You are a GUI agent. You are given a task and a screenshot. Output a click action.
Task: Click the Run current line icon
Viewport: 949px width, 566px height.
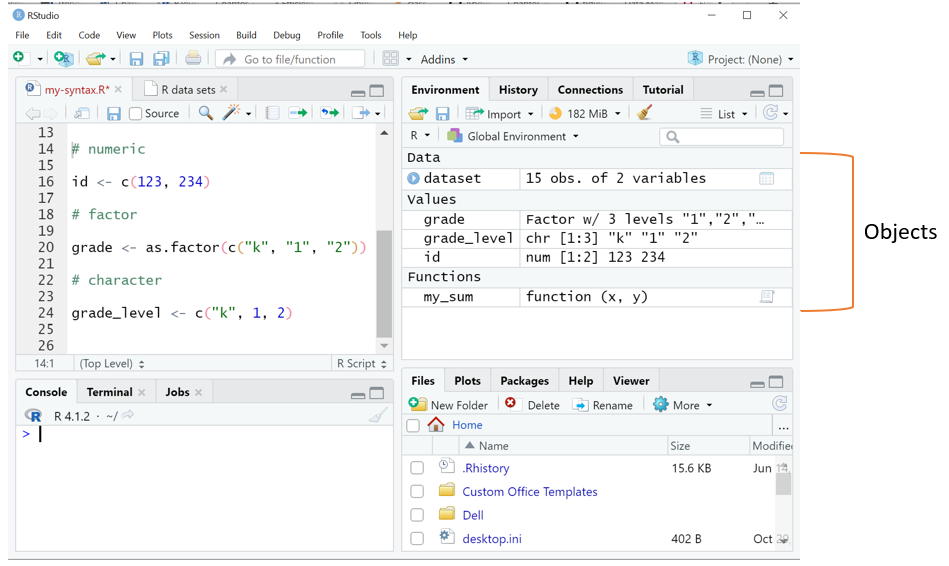click(x=297, y=114)
